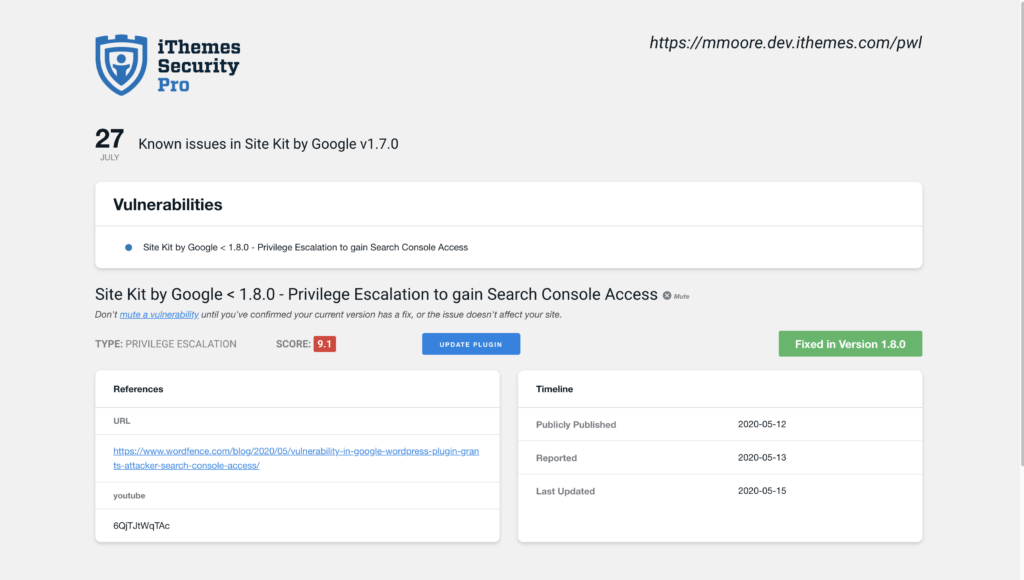
Task: Click the iThemes Security Pro wordmark text
Action: [x=196, y=63]
